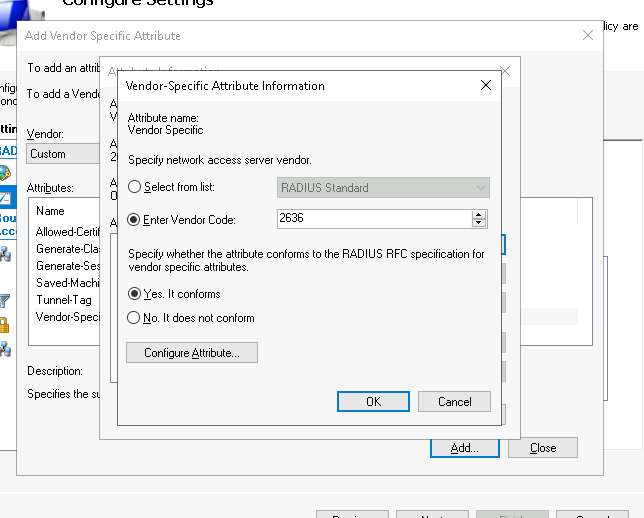This screenshot has height=518, width=644.
Task: Select the 'Enter Vendor Code' radio button
Action: pos(135,219)
